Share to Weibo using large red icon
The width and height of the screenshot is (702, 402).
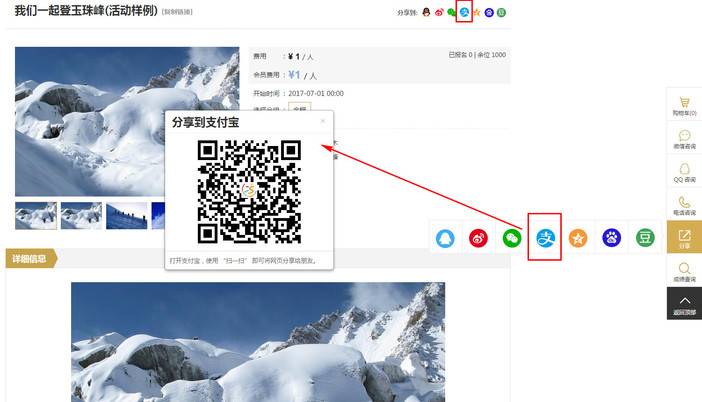point(478,238)
